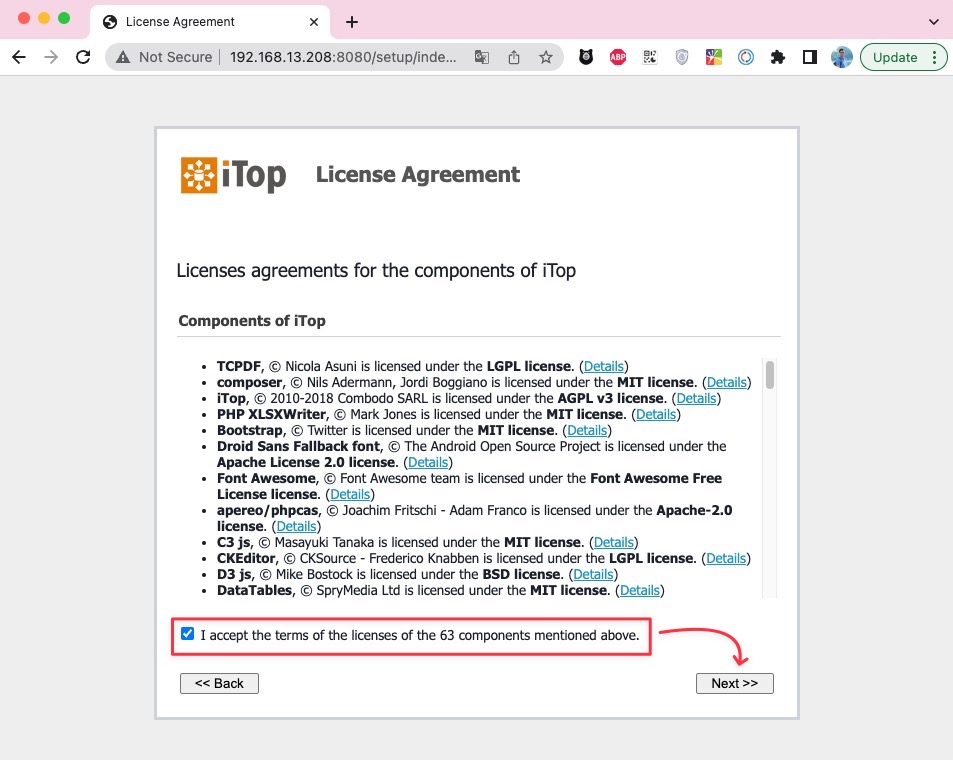The height and width of the screenshot is (760, 953).
Task: Open the ABP ad blocker extension
Action: (618, 57)
